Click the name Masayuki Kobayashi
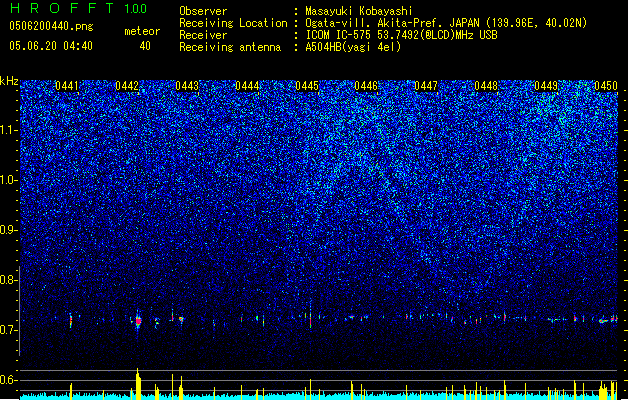This screenshot has width=629, height=400. click(x=359, y=11)
